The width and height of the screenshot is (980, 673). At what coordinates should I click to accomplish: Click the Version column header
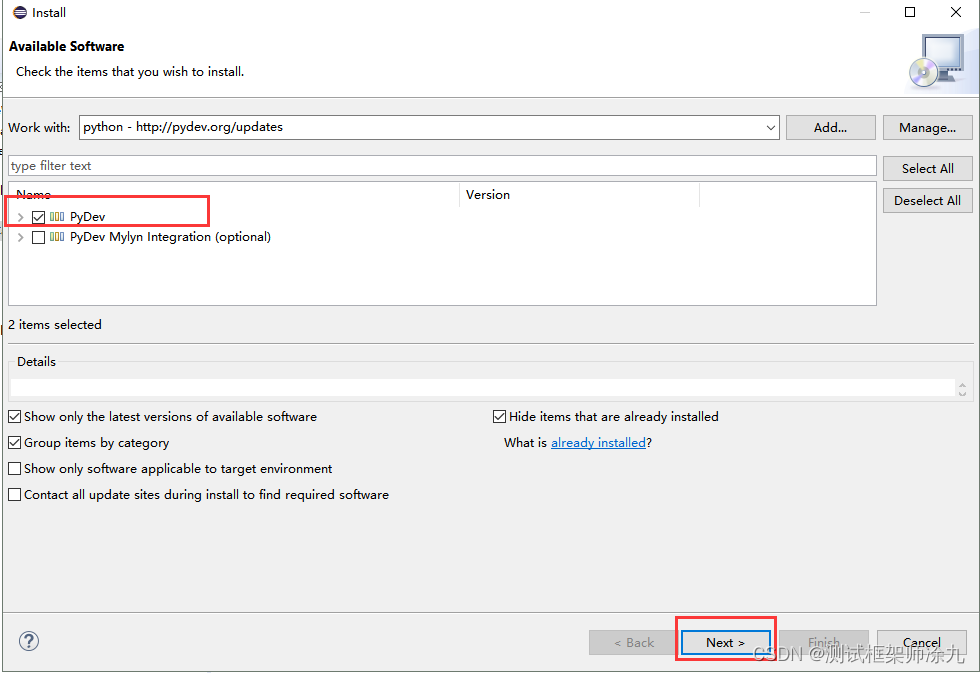coord(579,195)
